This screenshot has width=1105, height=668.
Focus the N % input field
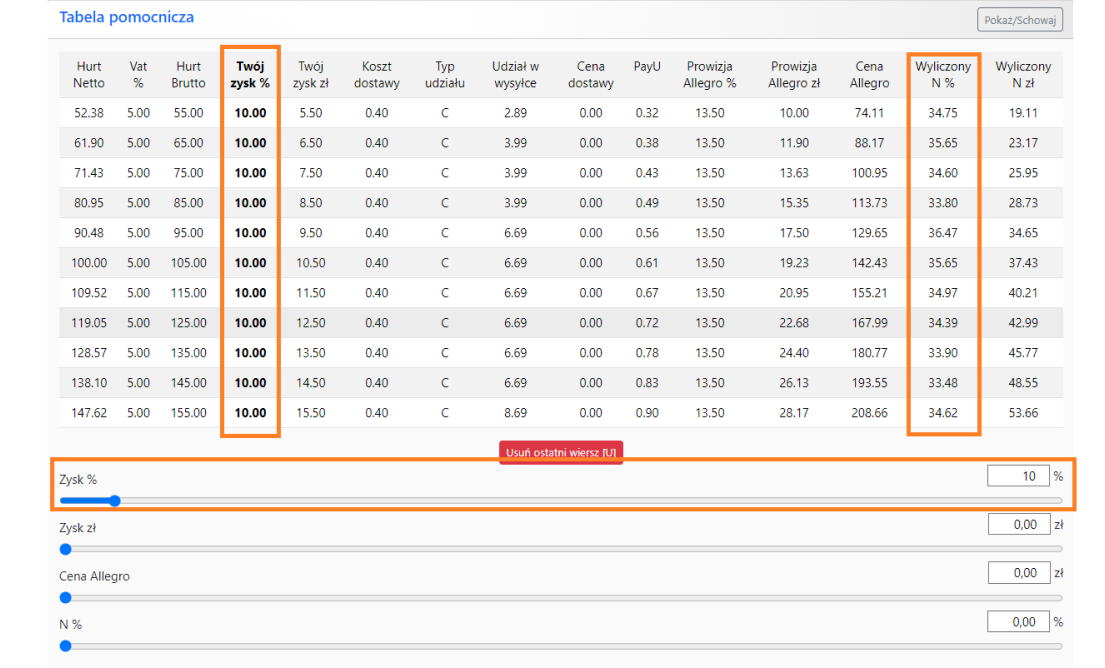(1017, 621)
